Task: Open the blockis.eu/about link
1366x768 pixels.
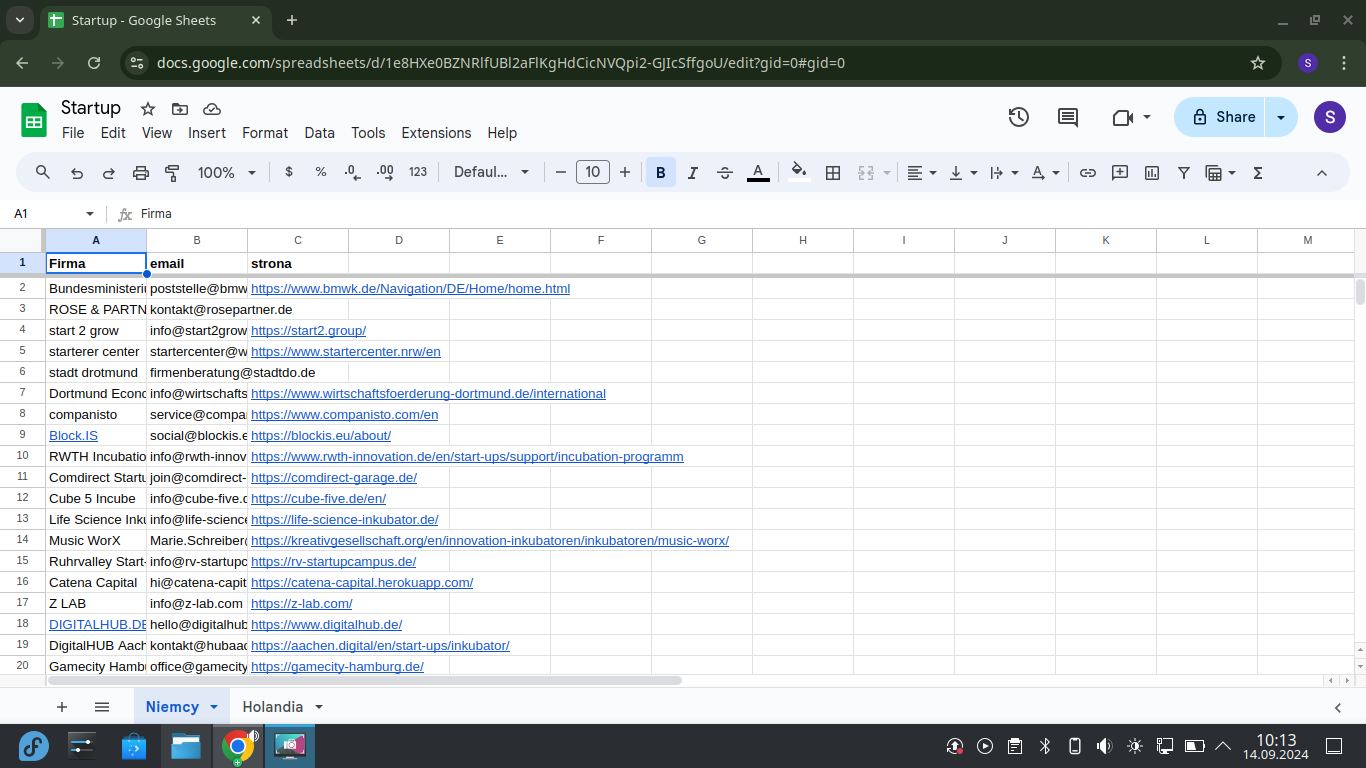Action: [321, 436]
